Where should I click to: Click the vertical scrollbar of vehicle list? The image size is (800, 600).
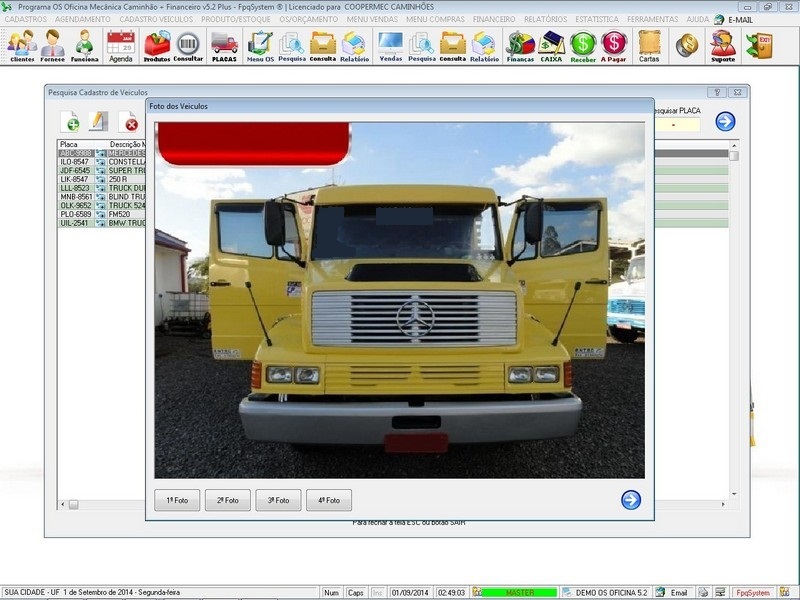tap(734, 319)
